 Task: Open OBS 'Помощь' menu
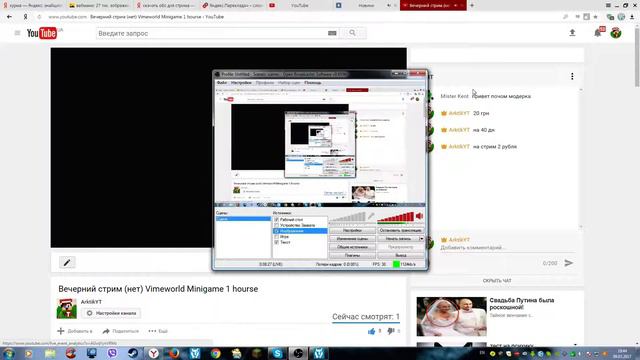tap(313, 83)
